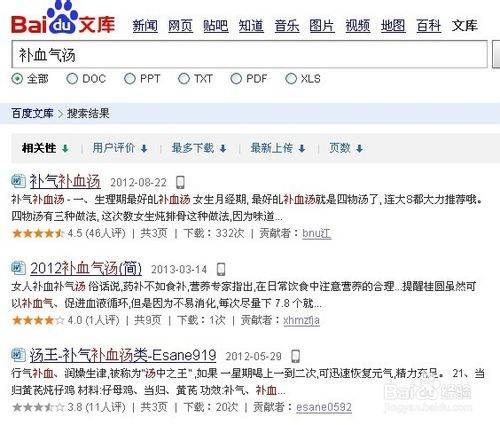500x425 pixels.
Task: Select the PPT radio button
Action: [130, 79]
